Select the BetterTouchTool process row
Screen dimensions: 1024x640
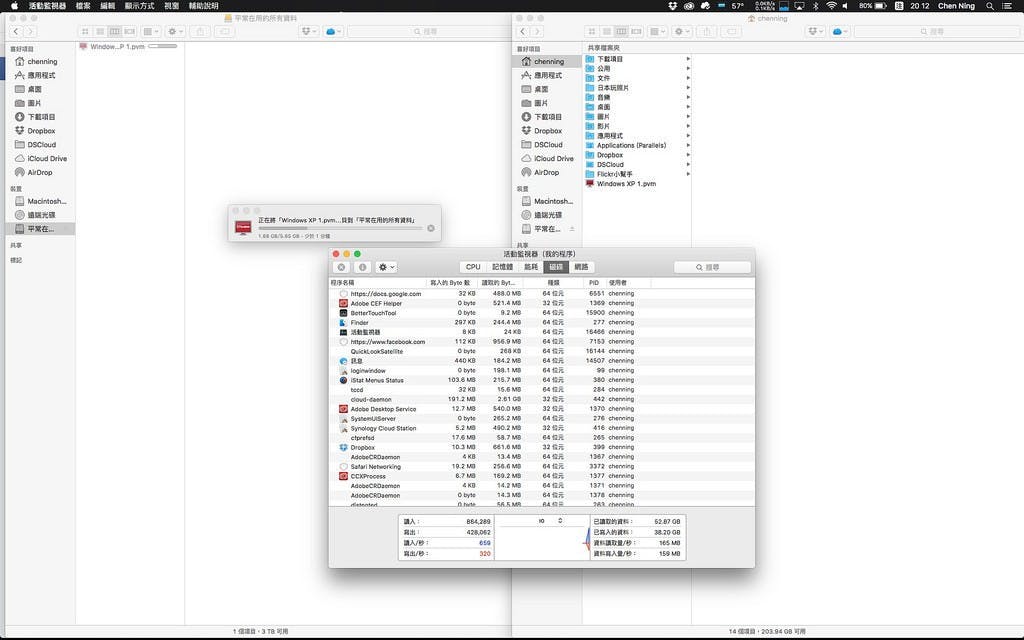pos(541,313)
